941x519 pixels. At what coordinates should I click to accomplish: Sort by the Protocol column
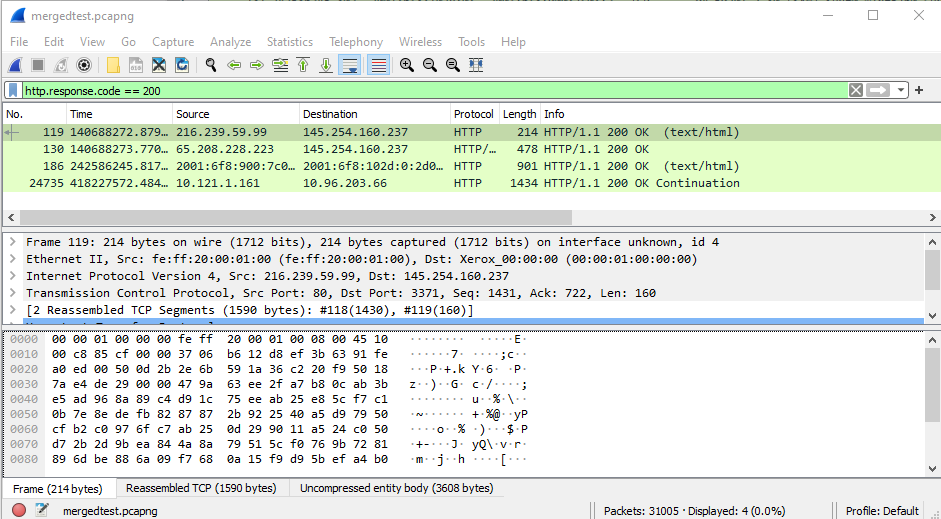[x=474, y=114]
